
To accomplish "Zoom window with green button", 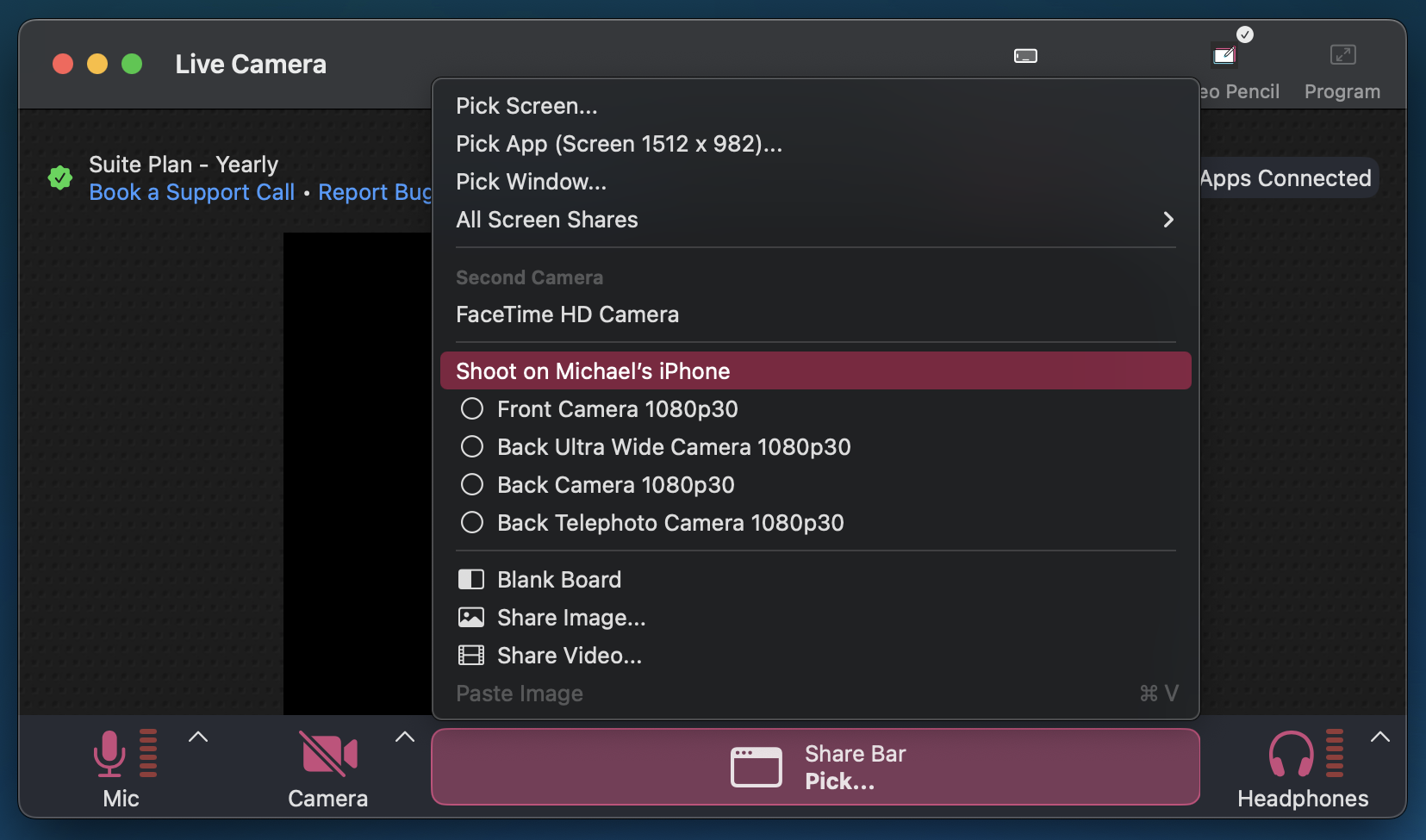I will 132,64.
